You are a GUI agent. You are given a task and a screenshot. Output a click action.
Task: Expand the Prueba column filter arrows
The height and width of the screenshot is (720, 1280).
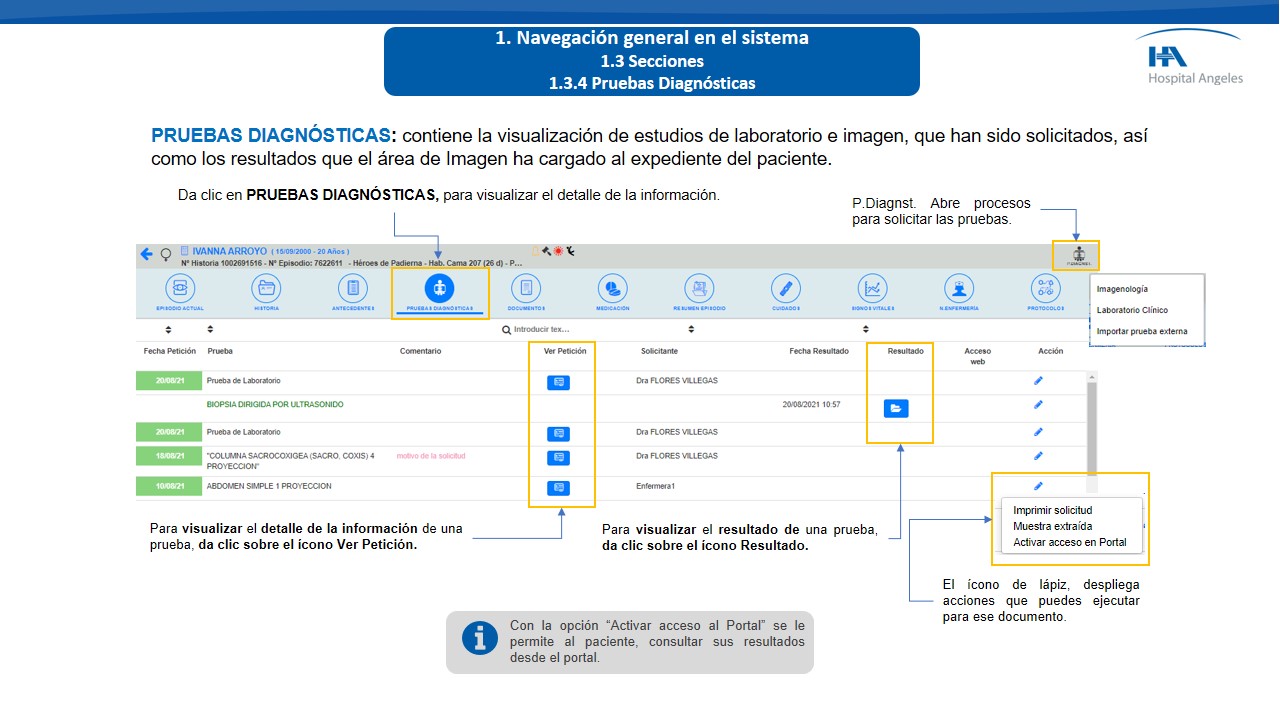tap(210, 329)
